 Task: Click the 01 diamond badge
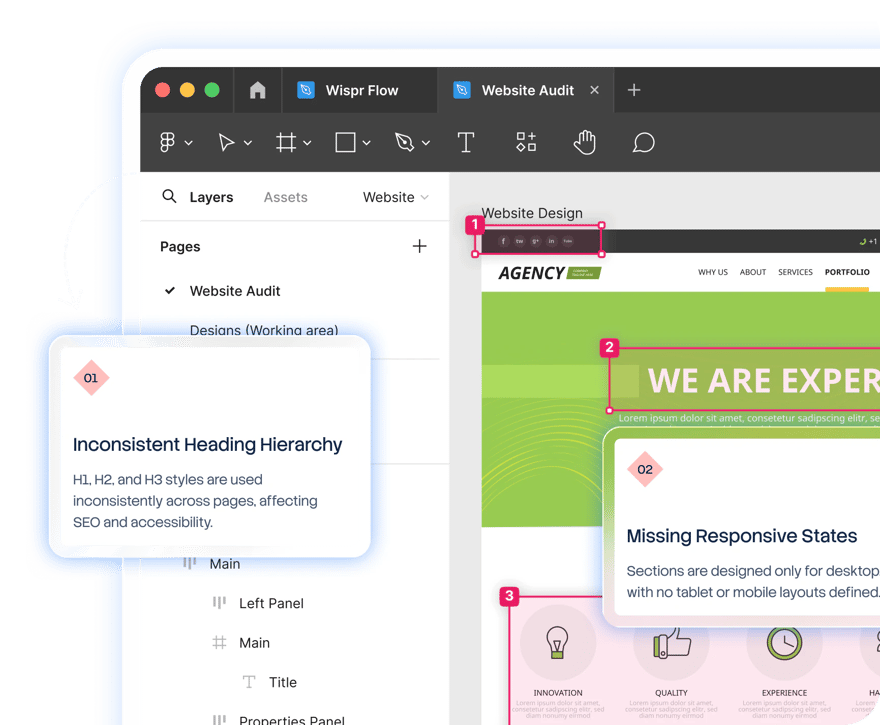tap(91, 378)
